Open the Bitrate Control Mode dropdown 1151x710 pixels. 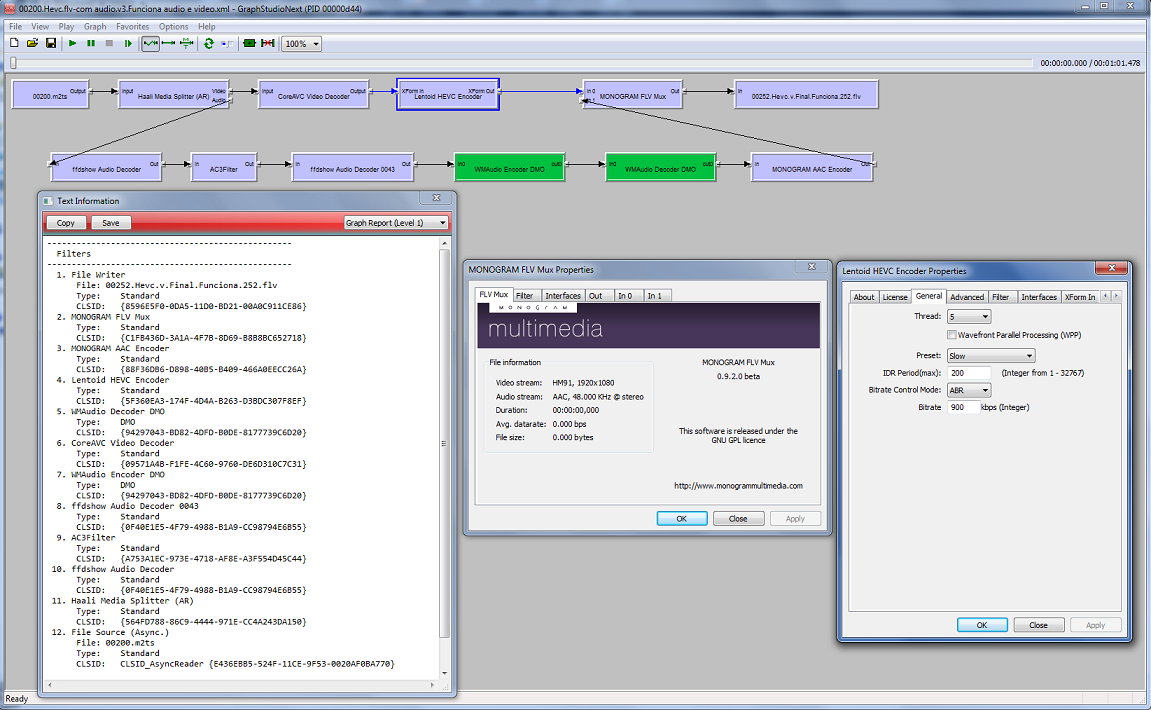[969, 391]
